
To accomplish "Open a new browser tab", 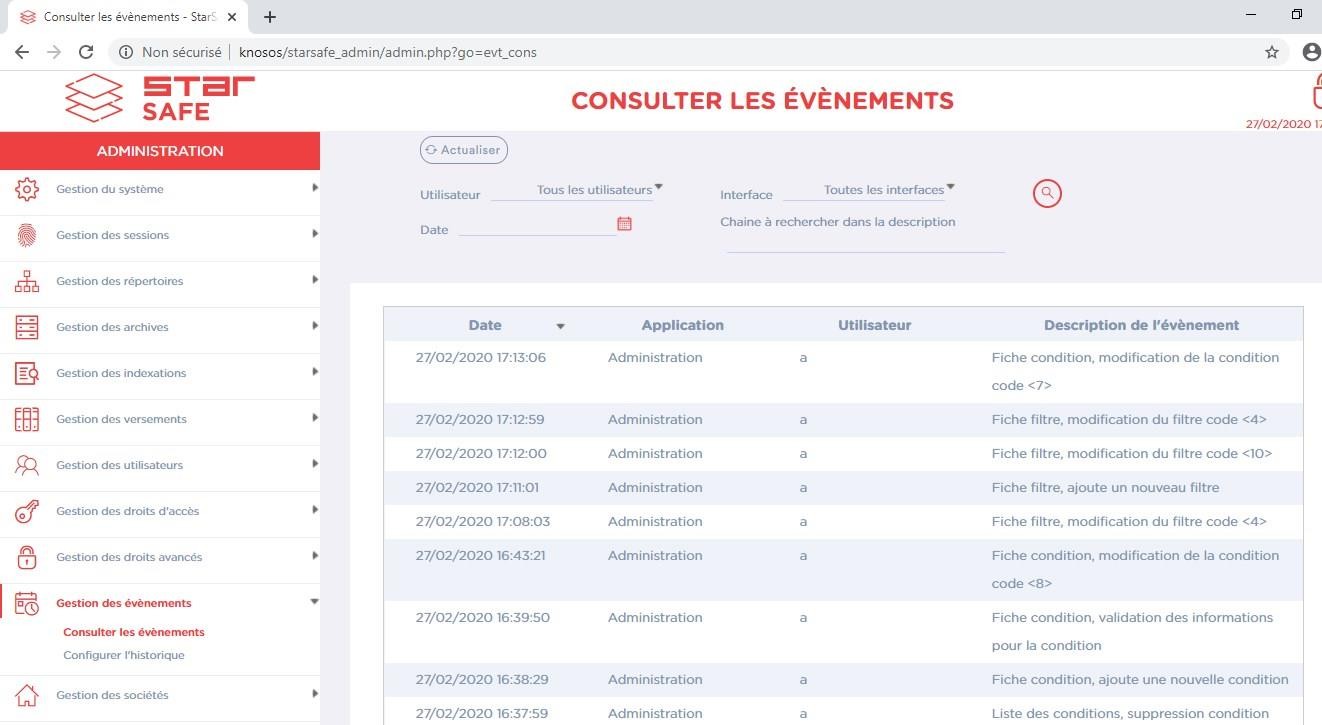I will [270, 17].
